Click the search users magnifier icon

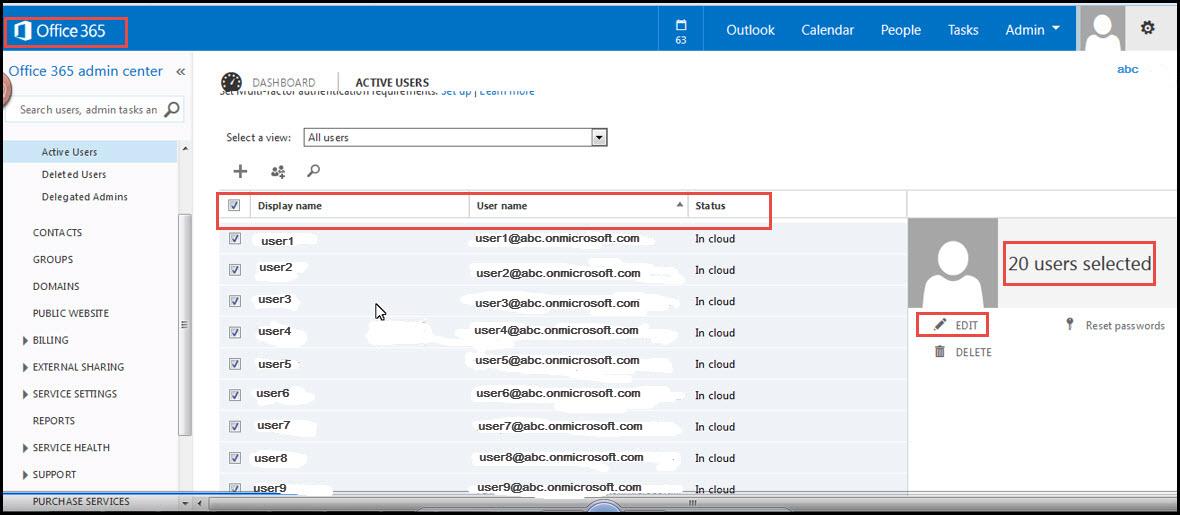(314, 171)
